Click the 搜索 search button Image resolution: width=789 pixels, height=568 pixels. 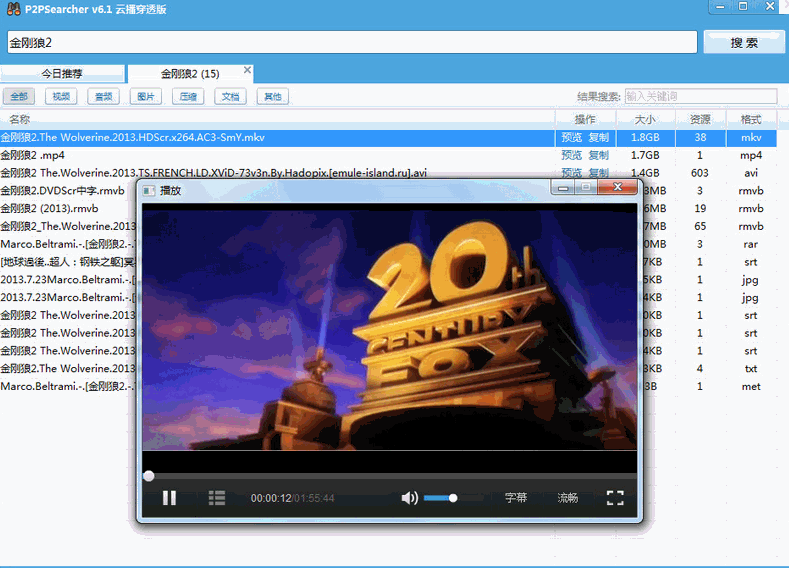[744, 43]
